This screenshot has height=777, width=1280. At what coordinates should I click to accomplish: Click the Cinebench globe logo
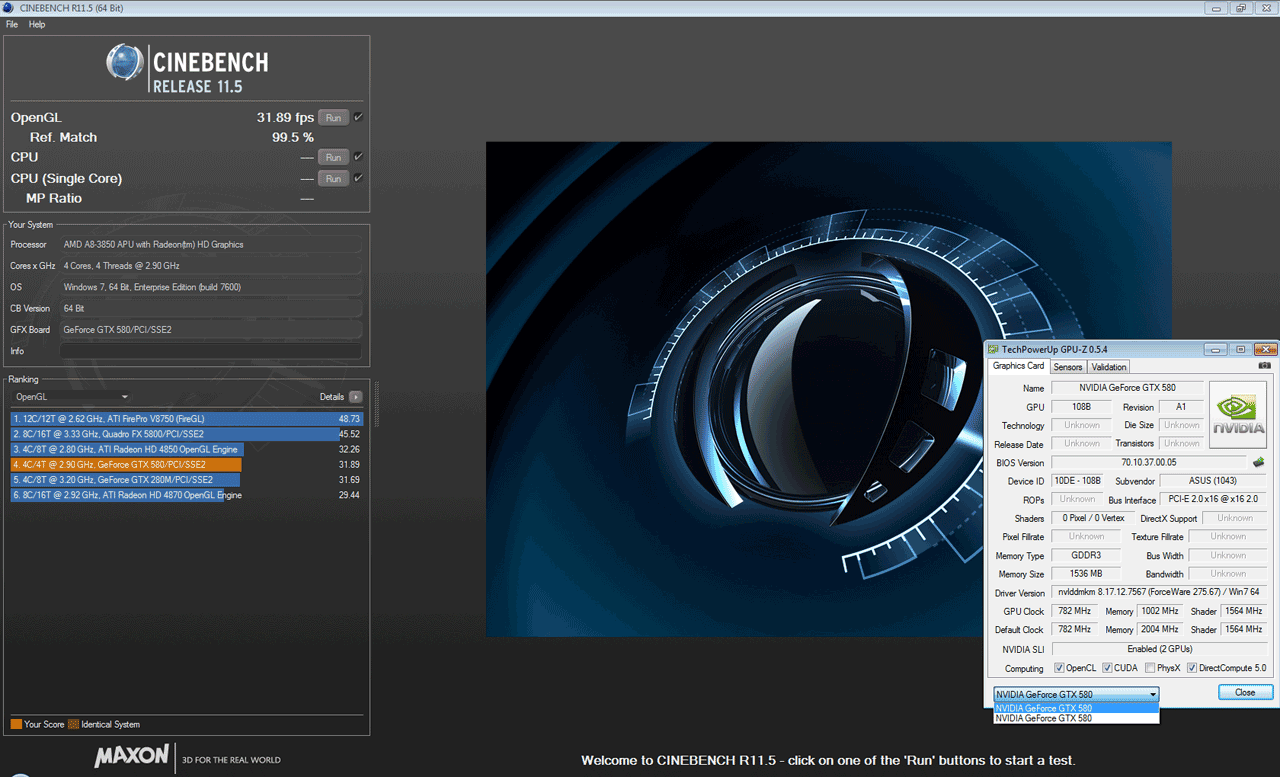(126, 63)
